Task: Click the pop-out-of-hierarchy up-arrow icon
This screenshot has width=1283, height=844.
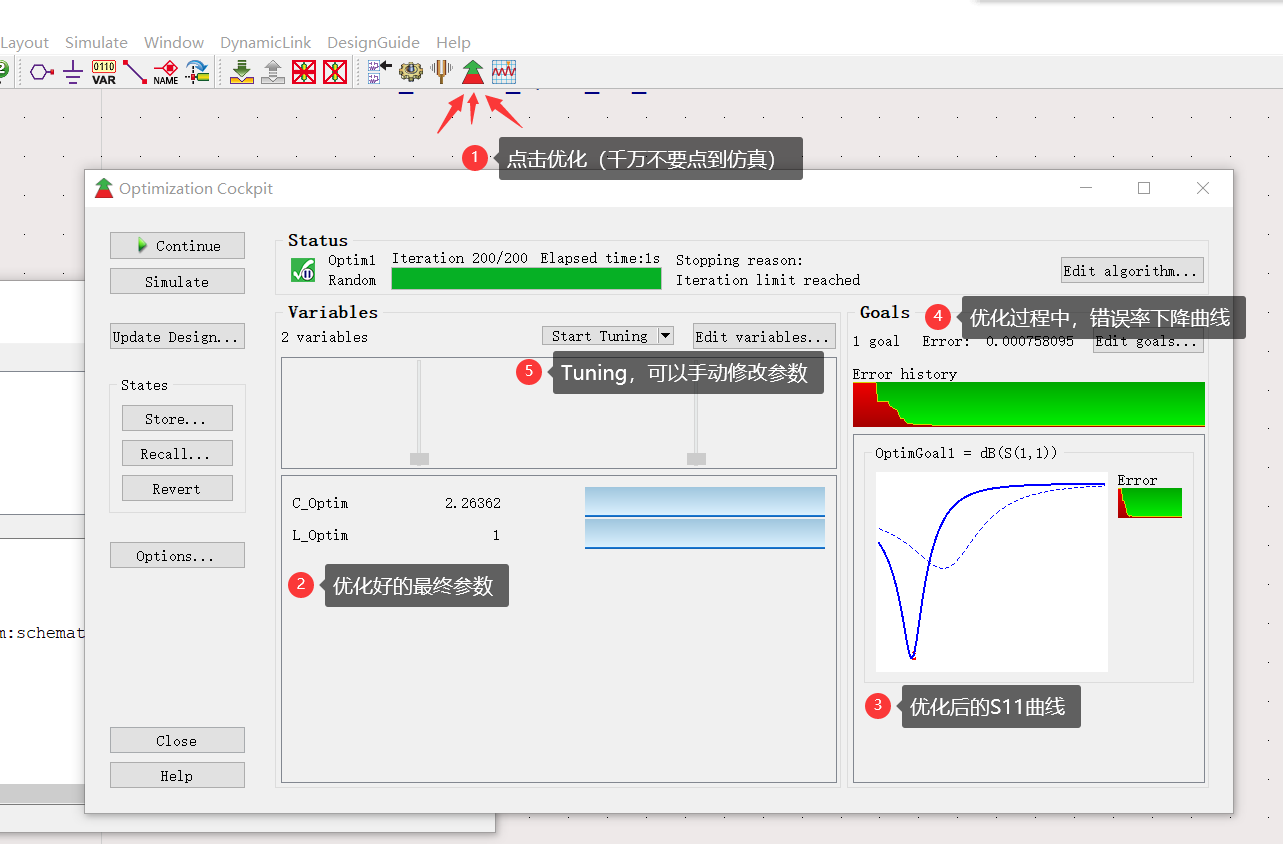Action: coord(273,71)
